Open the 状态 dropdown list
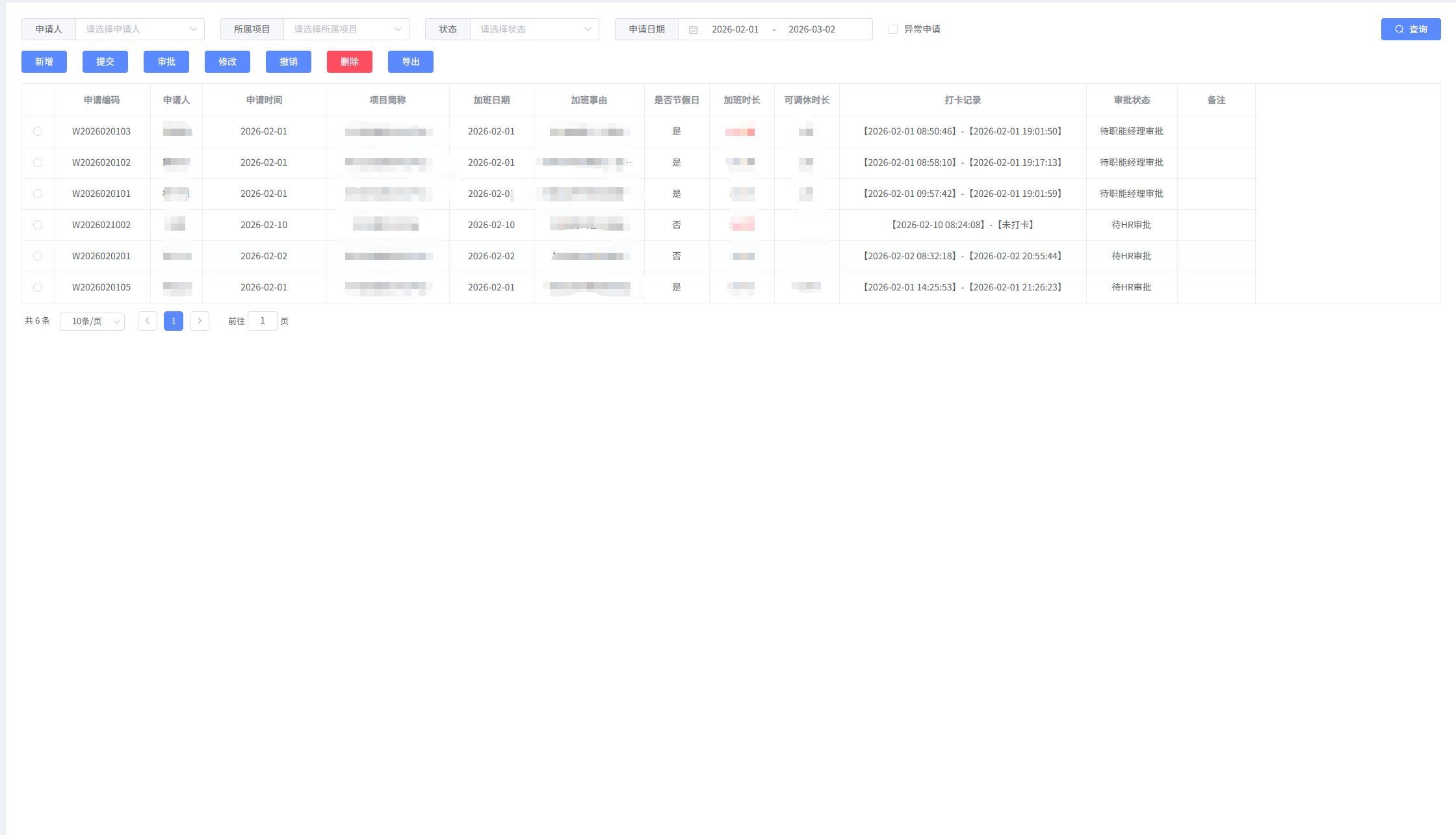The width and height of the screenshot is (1456, 835). [x=534, y=29]
